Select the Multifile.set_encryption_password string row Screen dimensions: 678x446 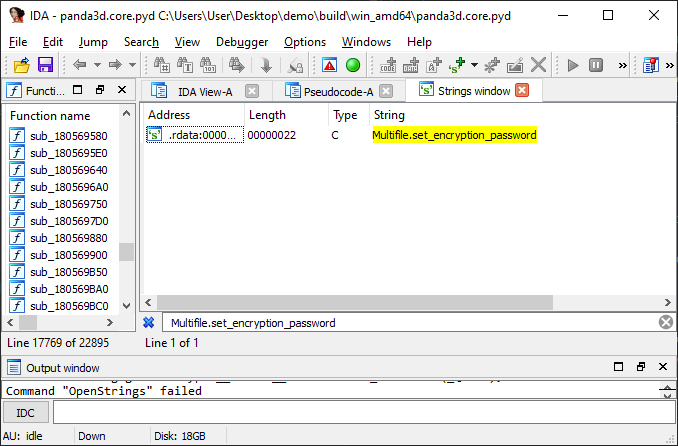pyautogui.click(x=409, y=135)
